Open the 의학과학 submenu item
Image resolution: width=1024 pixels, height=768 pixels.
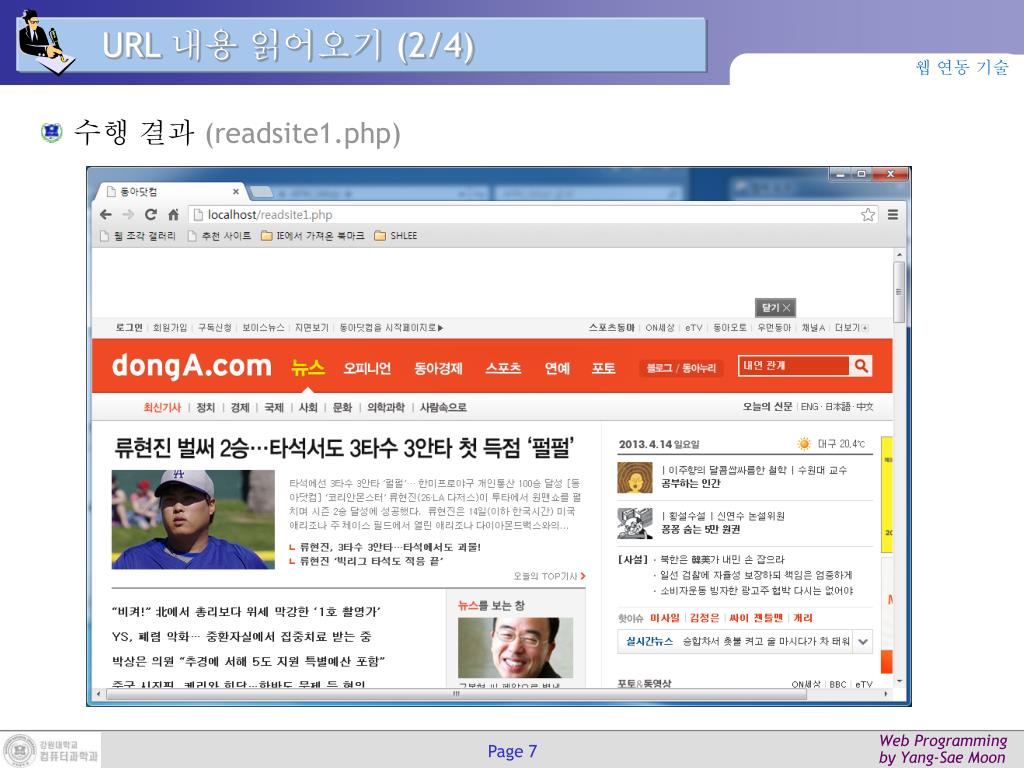[x=386, y=408]
